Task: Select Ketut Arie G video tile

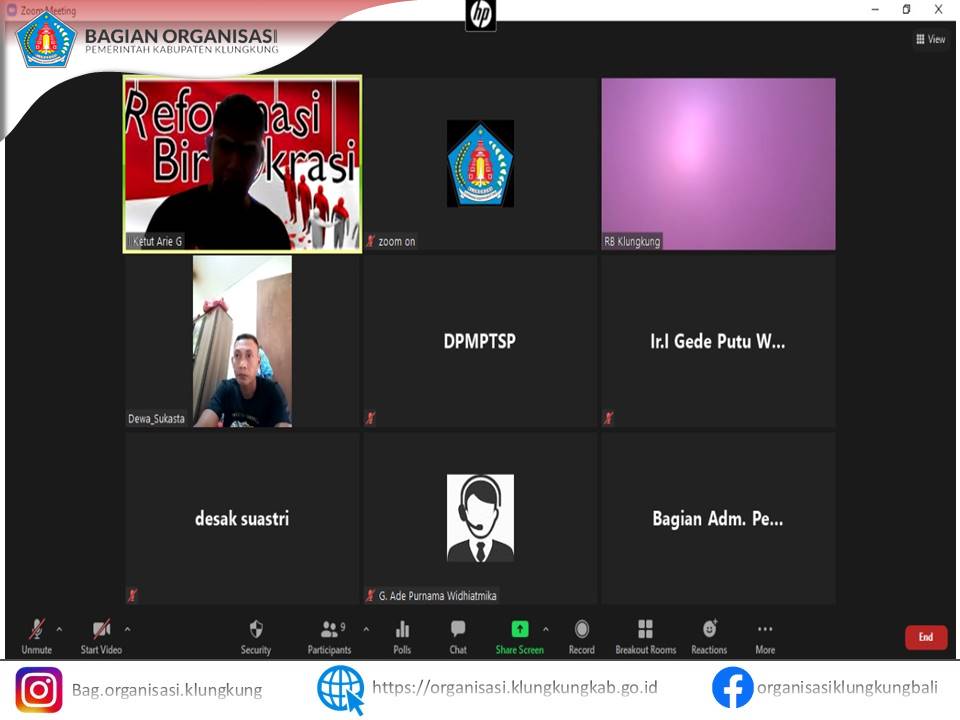Action: click(x=242, y=163)
